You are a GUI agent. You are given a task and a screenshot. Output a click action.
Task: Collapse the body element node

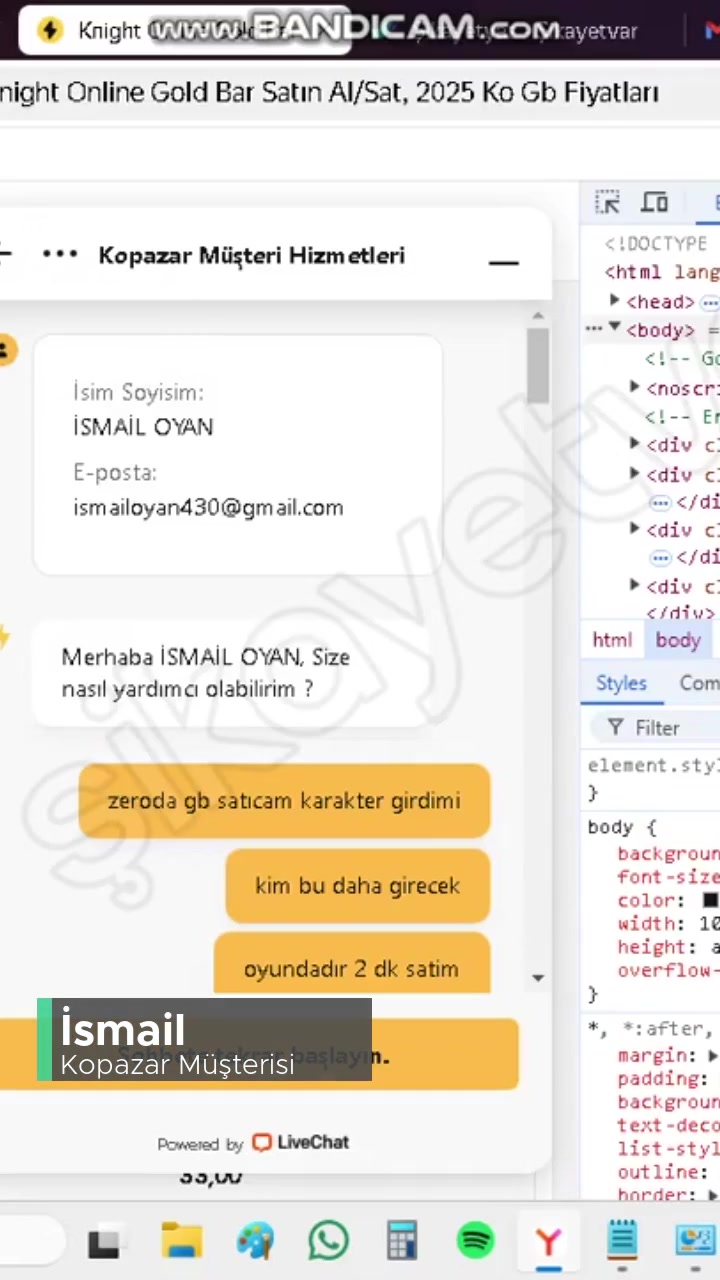[615, 327]
